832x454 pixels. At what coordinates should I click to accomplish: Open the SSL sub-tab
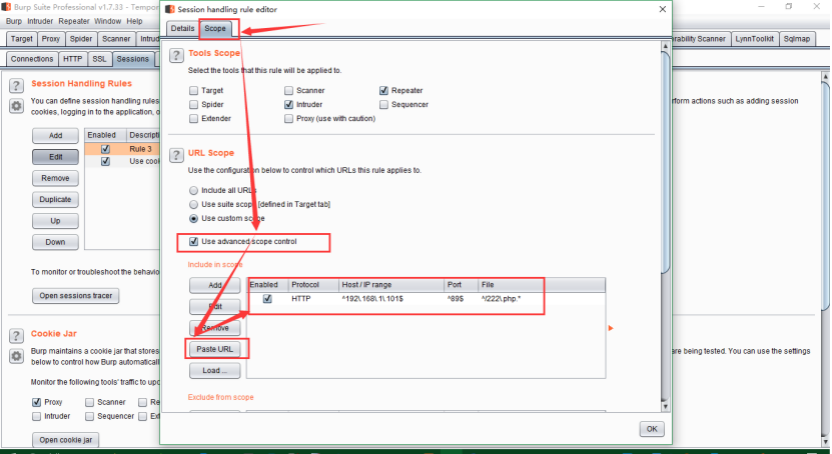pyautogui.click(x=99, y=59)
